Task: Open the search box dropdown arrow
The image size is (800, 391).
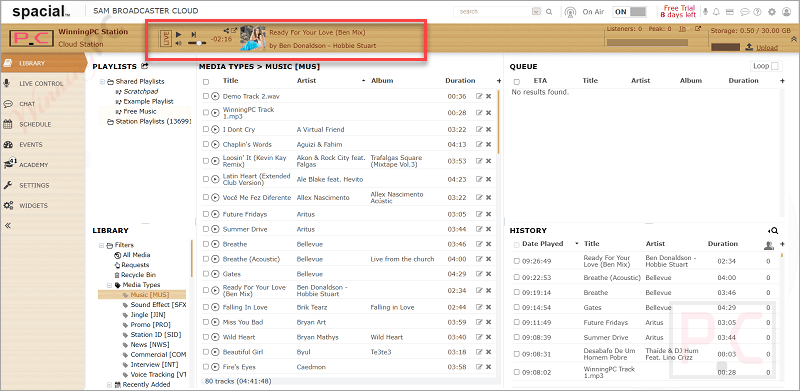Action: click(536, 12)
